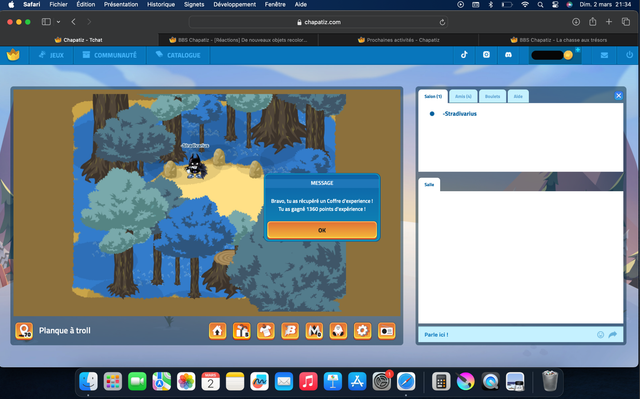Click OK in the message dialog
The image size is (640, 399).
[x=322, y=230]
